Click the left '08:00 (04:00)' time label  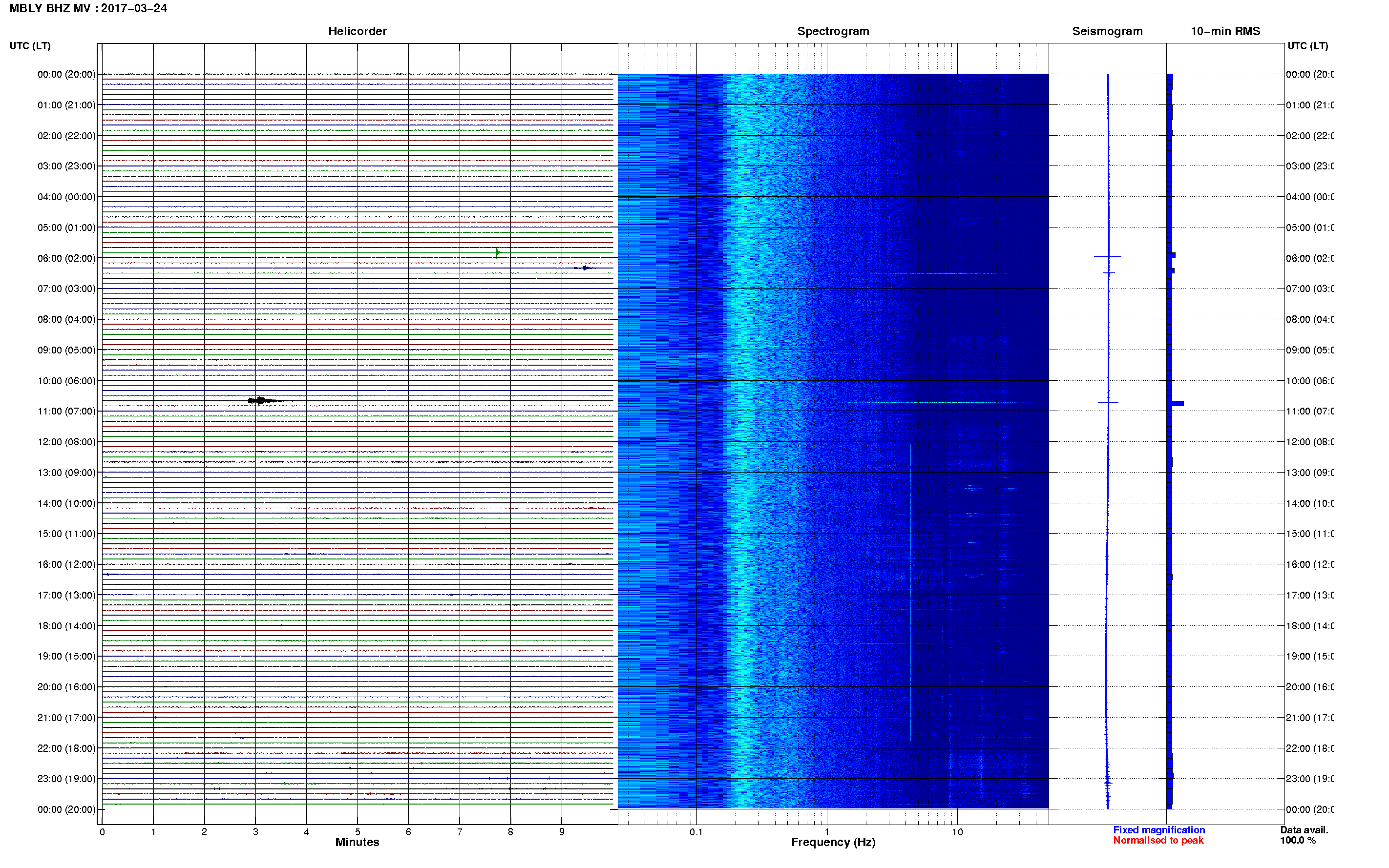[x=66, y=319]
